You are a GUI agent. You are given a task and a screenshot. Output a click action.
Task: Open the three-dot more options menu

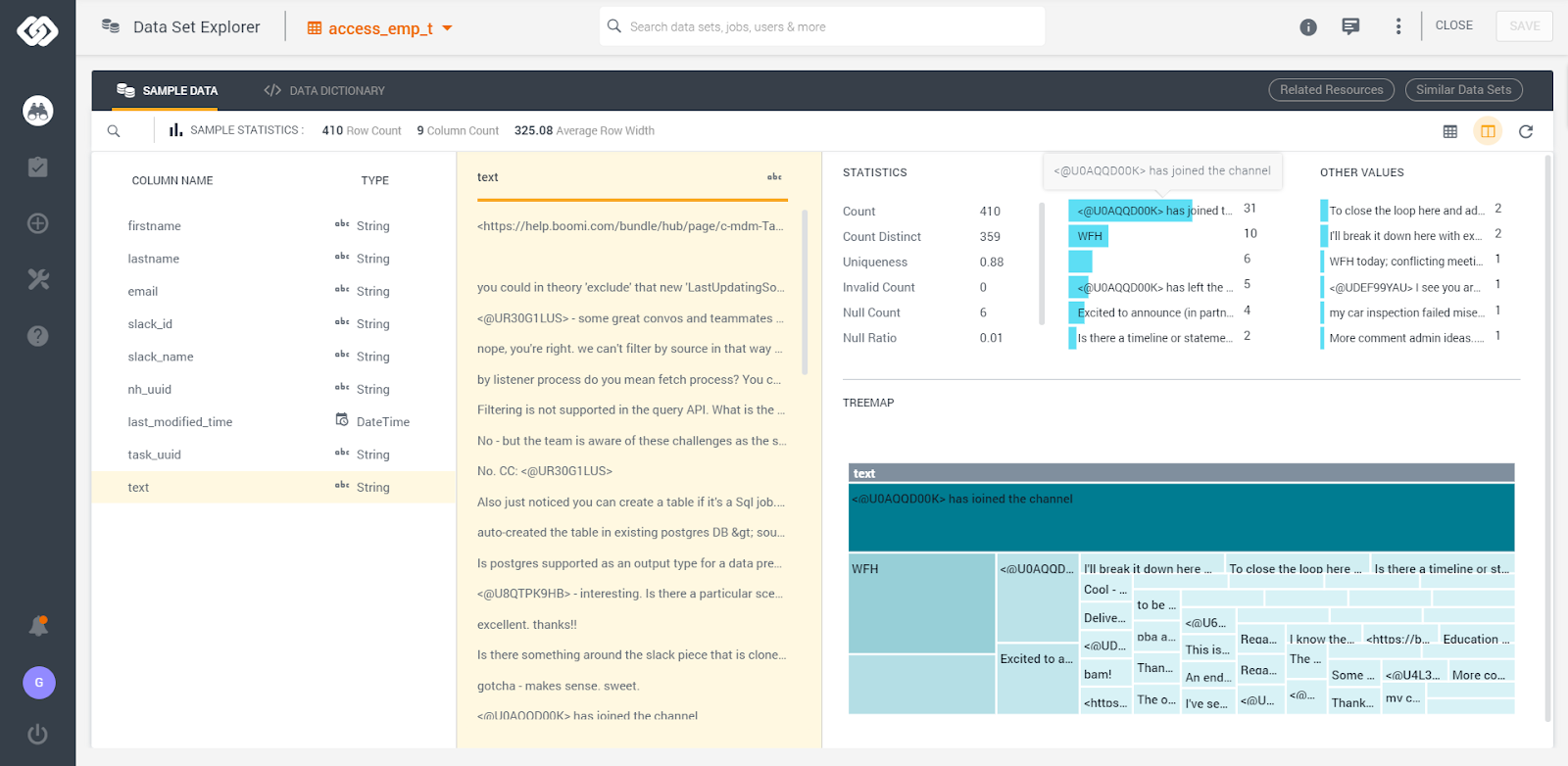click(1398, 26)
